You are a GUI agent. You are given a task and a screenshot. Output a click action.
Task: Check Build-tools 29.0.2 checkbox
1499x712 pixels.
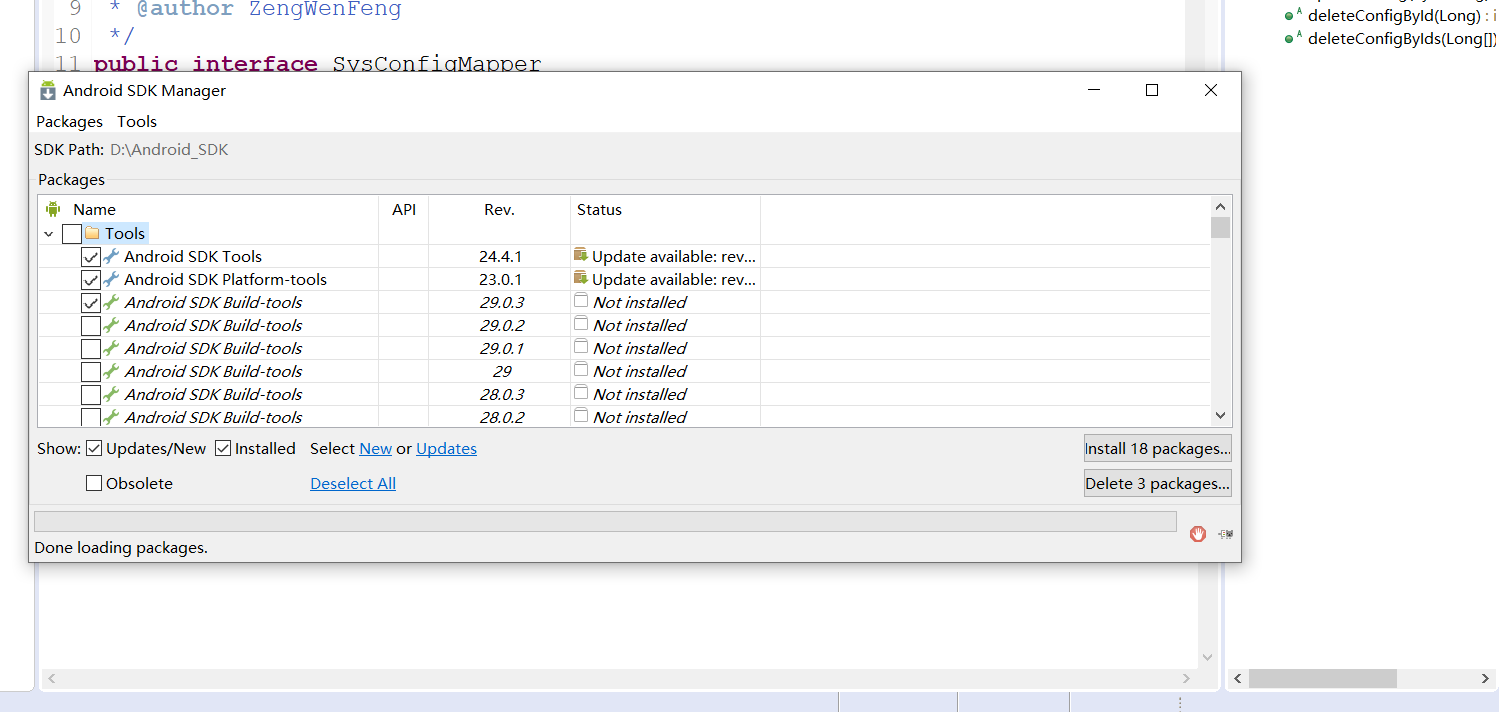coord(90,326)
